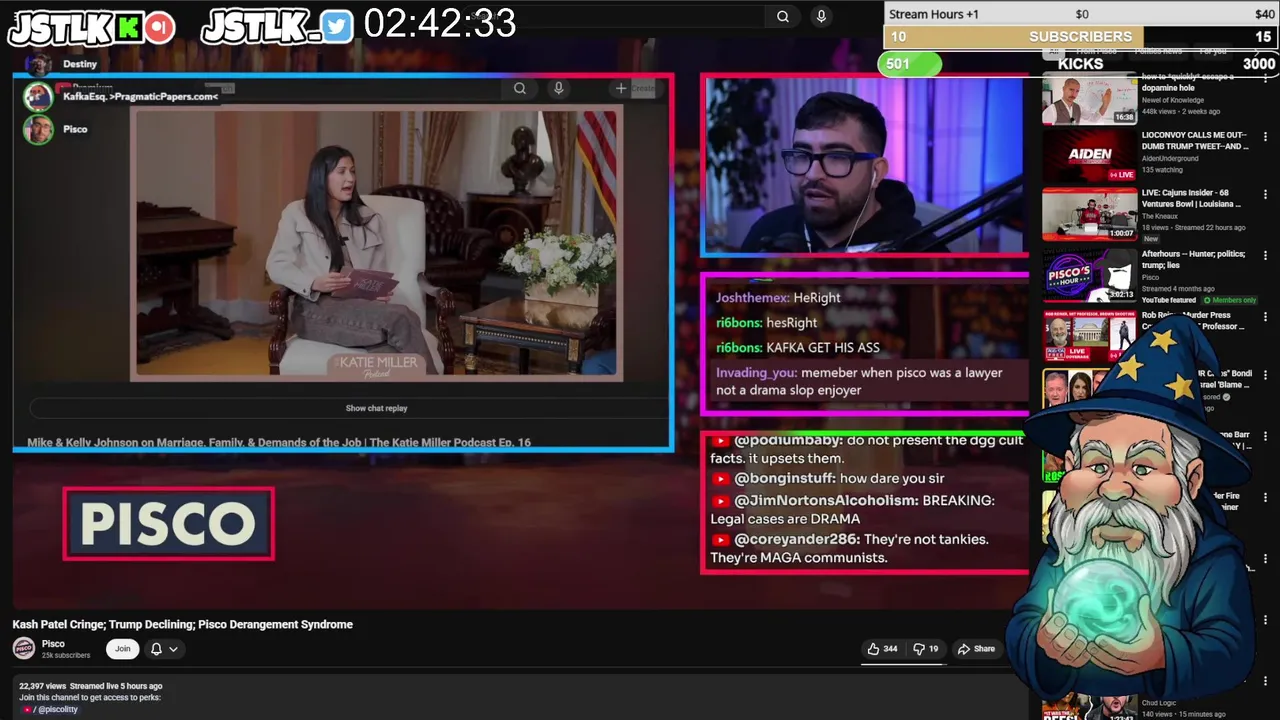Dislike the video showing 19 dislikes
1280x720 pixels.
pyautogui.click(x=926, y=649)
